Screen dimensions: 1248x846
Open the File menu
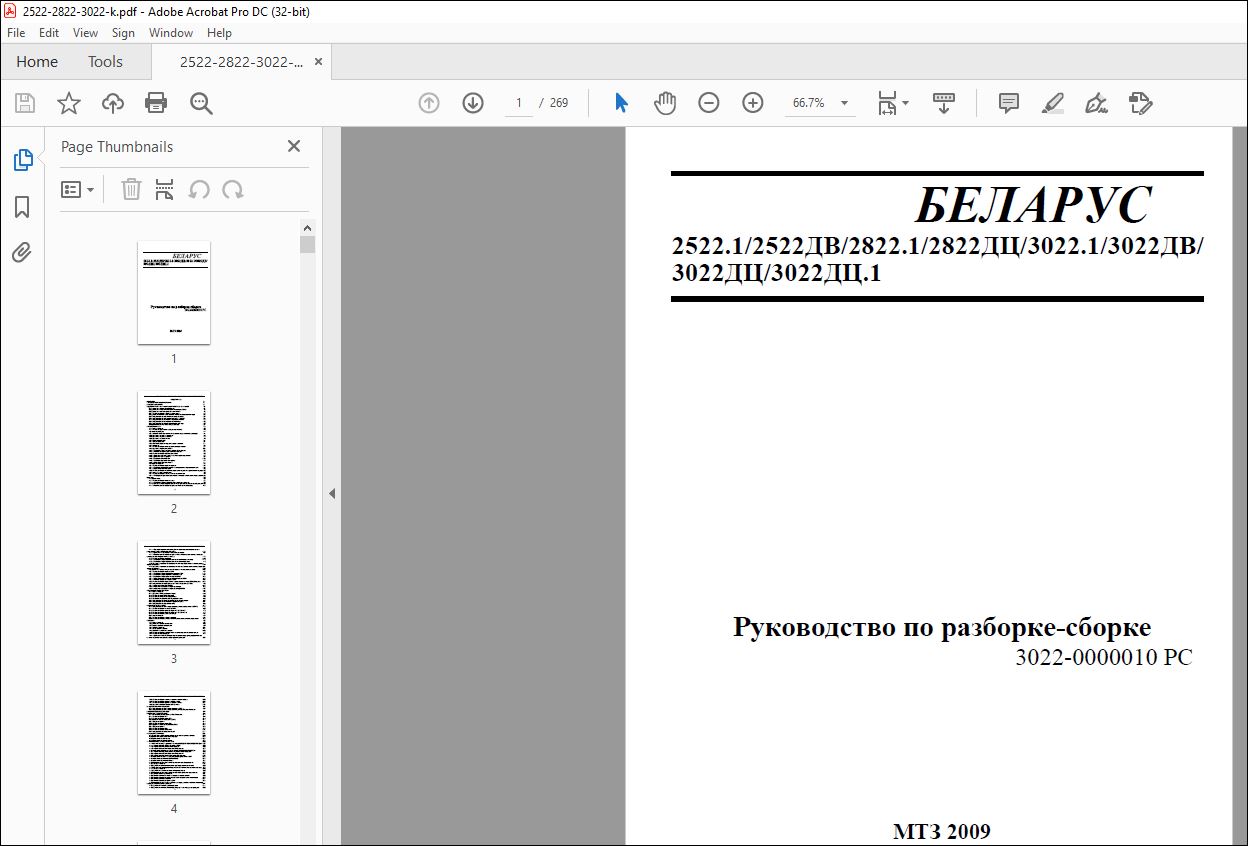coord(16,33)
